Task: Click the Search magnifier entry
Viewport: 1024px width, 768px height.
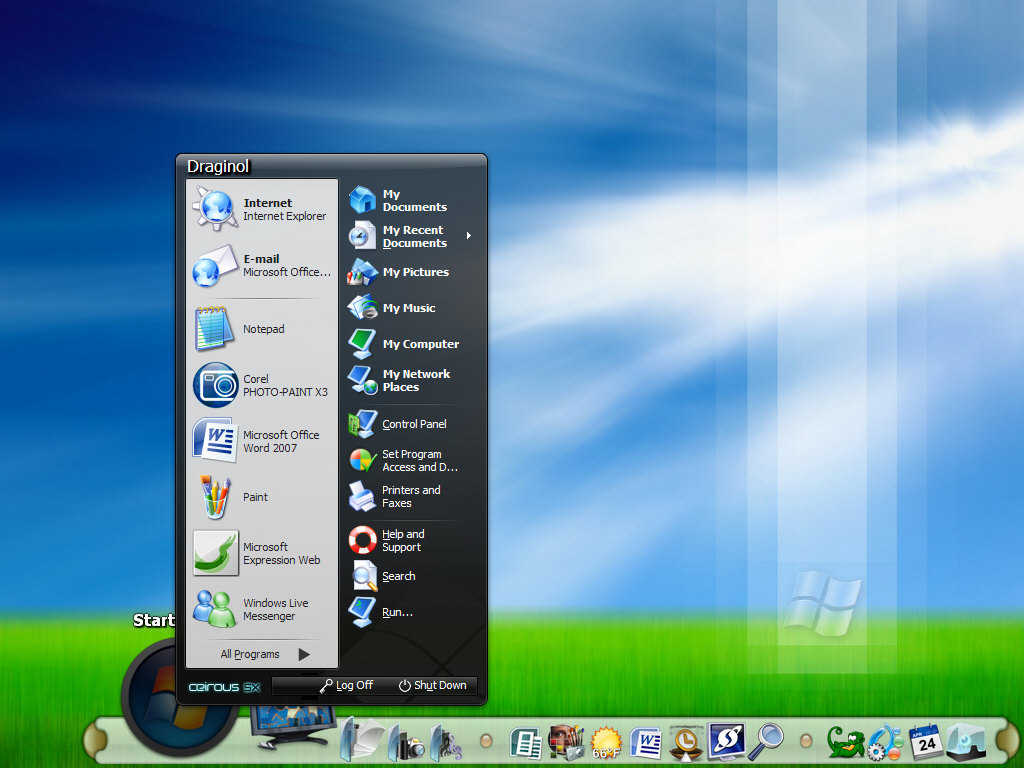Action: (x=411, y=576)
